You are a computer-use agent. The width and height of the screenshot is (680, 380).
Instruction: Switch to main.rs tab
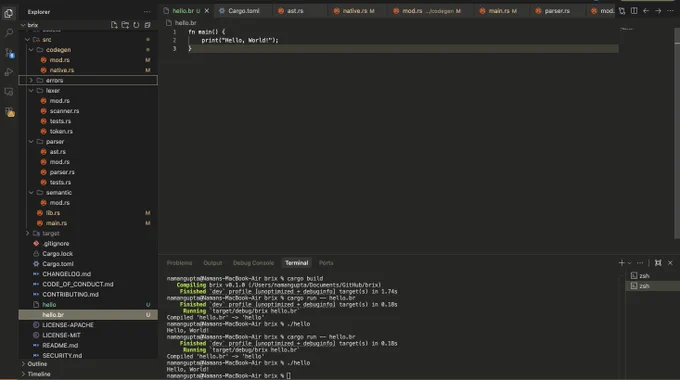click(502, 11)
